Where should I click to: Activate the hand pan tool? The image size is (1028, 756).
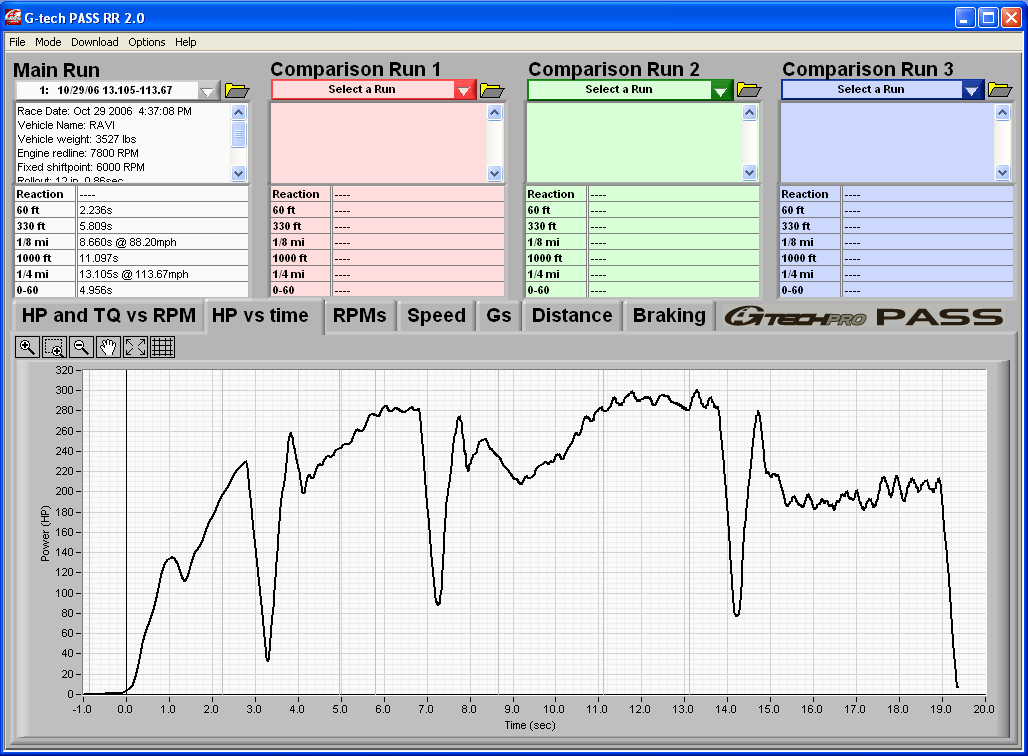click(107, 347)
